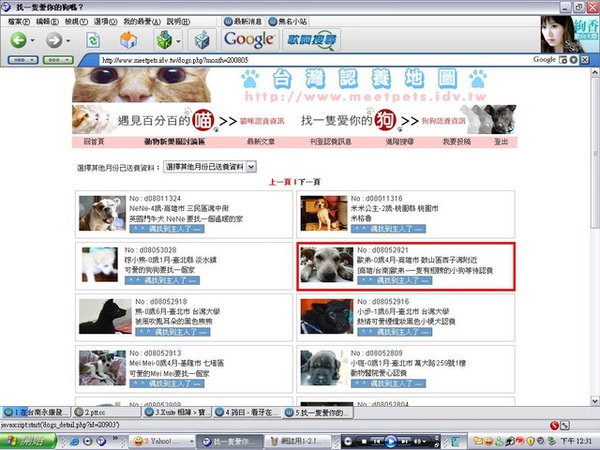
Task: Go back with the green Back arrow
Action: click(x=18, y=40)
